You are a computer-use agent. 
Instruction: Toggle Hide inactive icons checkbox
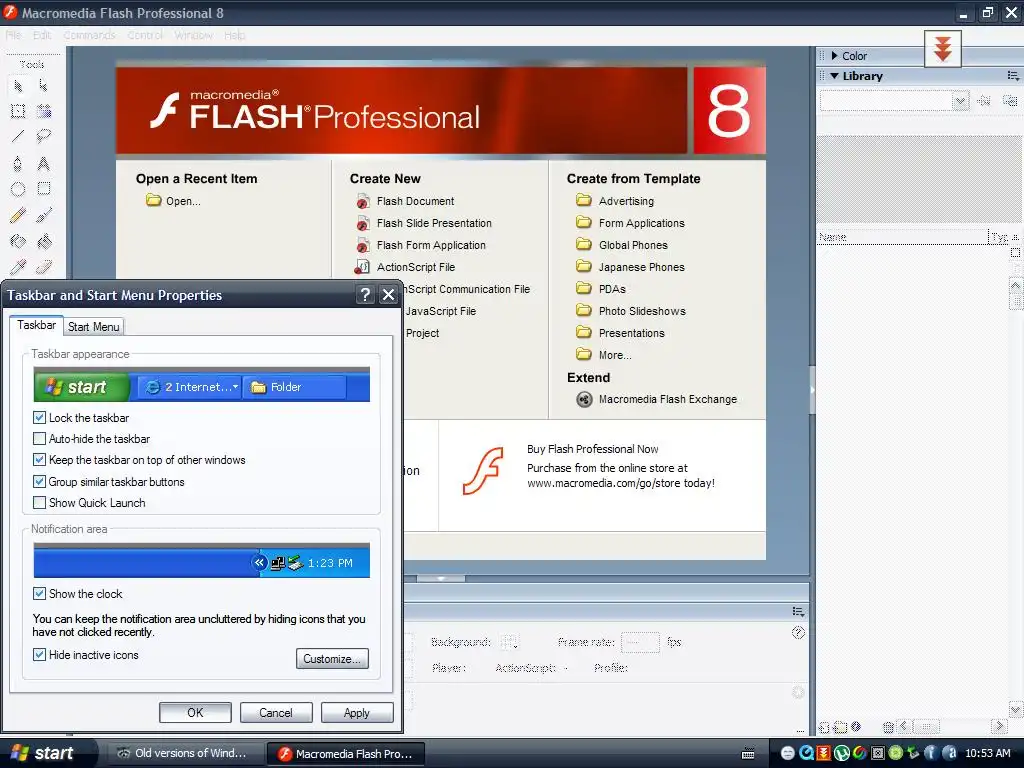[x=39, y=654]
